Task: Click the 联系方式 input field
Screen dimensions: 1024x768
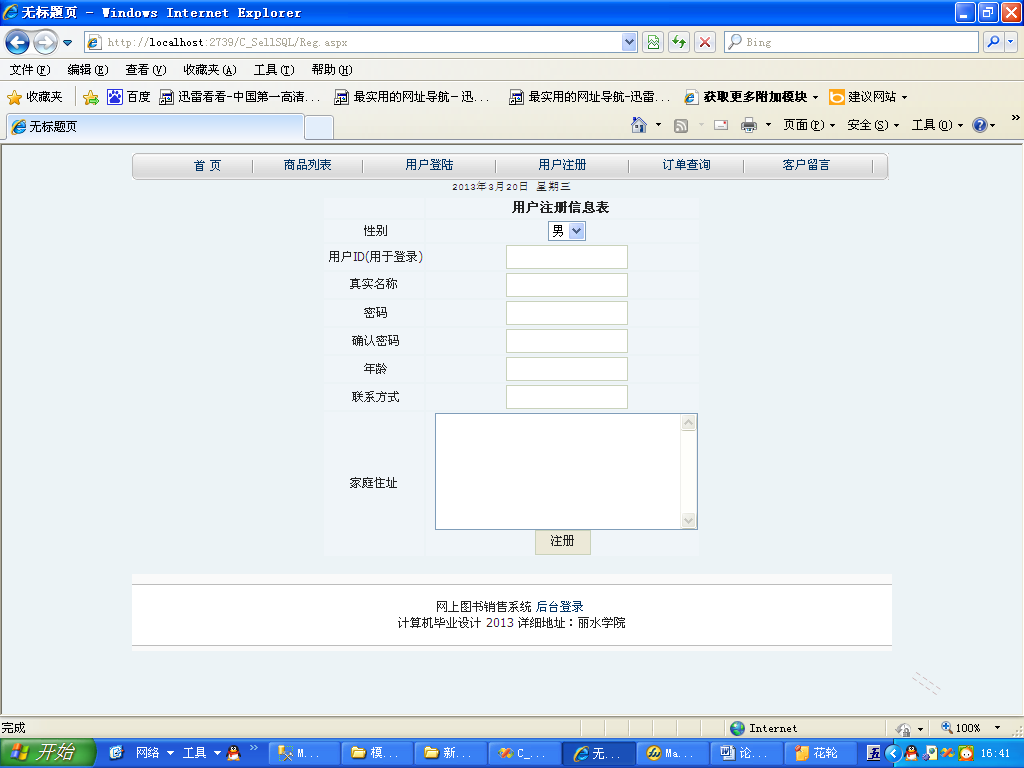Action: (567, 397)
